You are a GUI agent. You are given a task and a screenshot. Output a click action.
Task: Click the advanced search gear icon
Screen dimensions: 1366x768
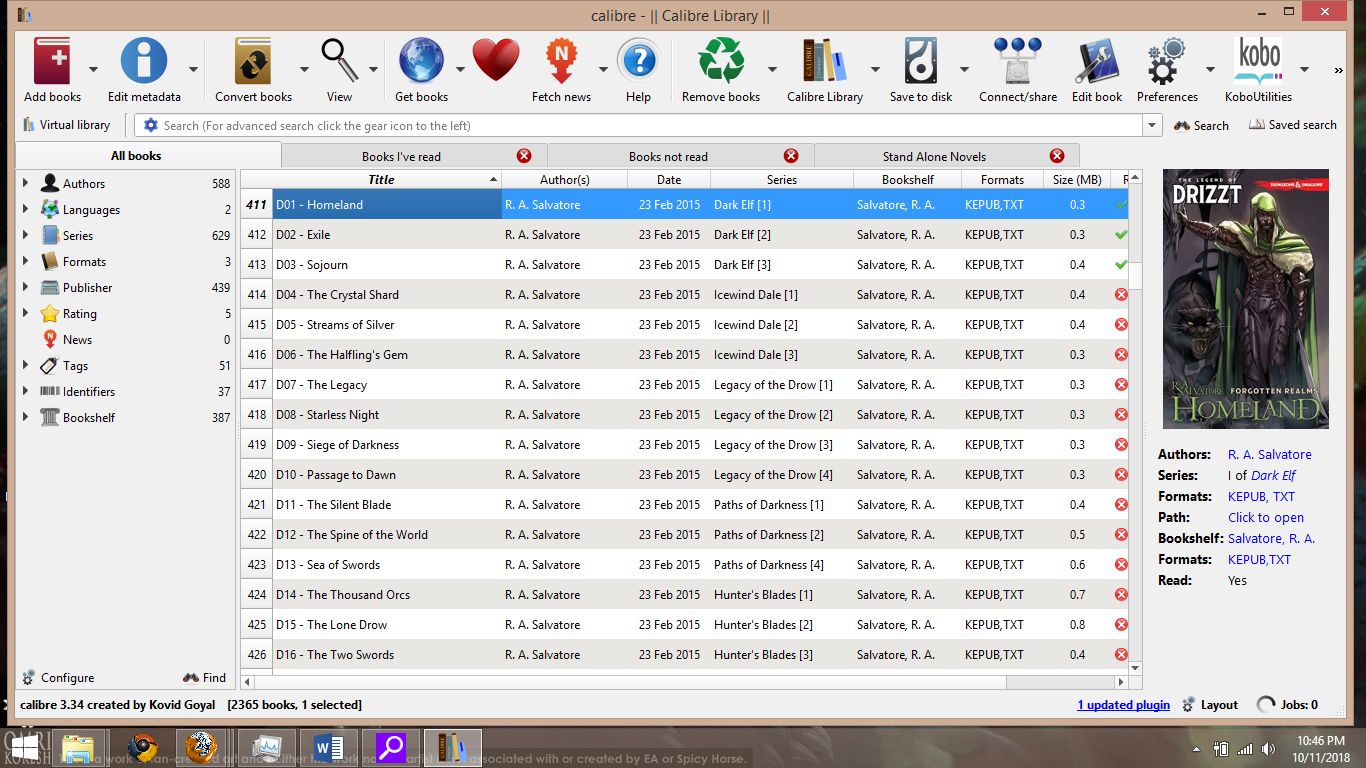(x=151, y=125)
